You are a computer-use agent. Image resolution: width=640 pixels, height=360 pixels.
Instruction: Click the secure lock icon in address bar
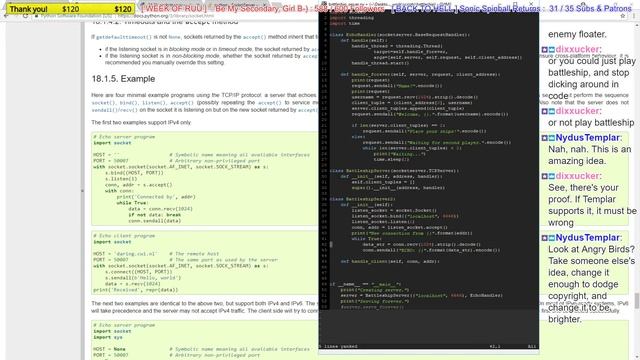[x=37, y=16]
